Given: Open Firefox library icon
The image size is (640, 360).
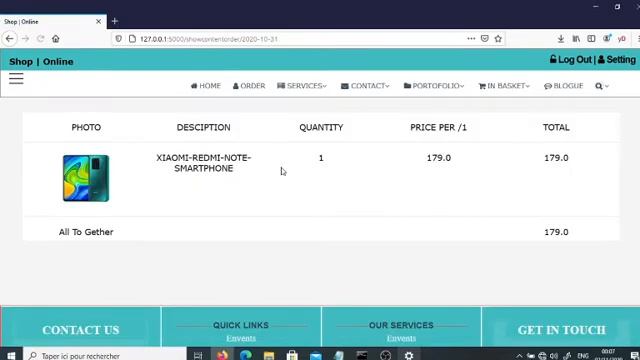Looking at the screenshot, I should 576,39.
